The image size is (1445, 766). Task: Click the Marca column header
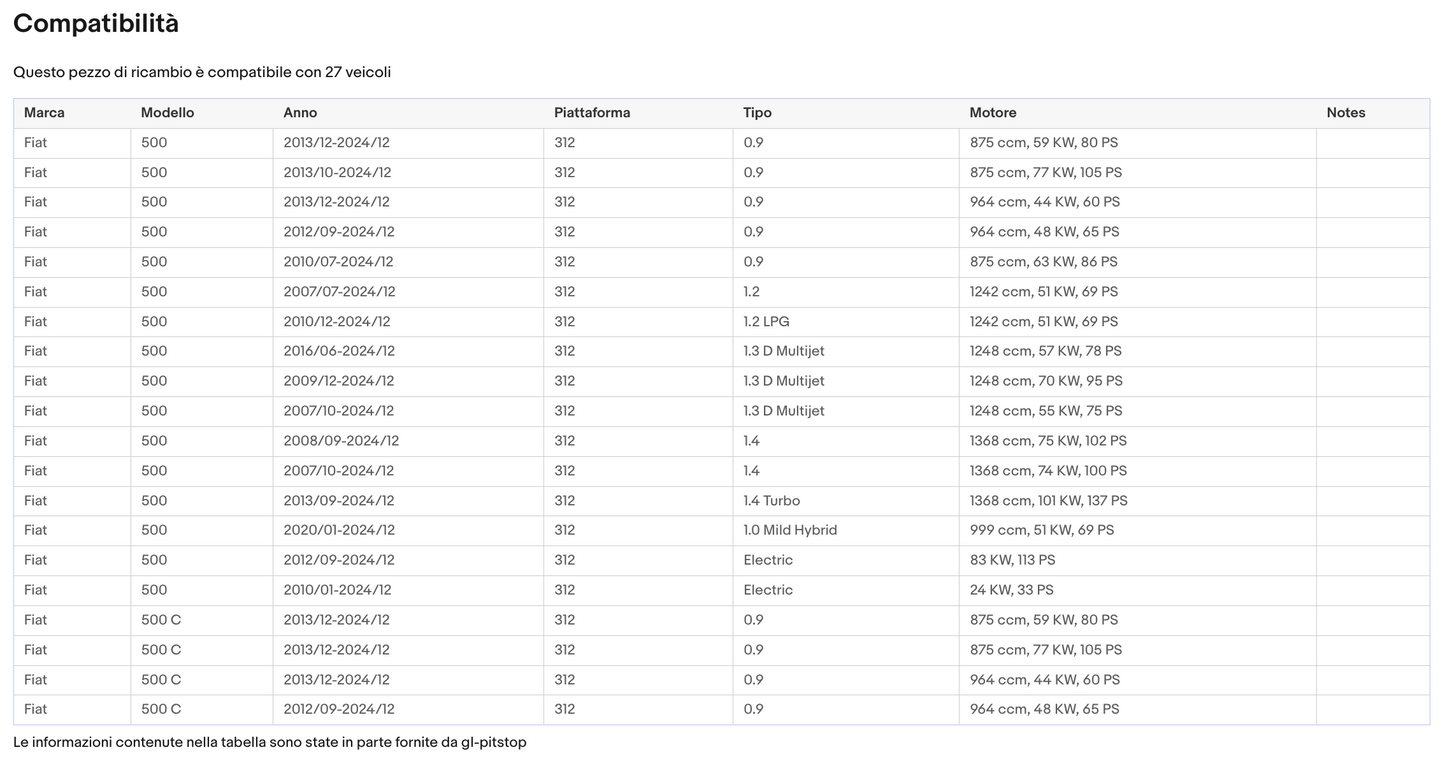pos(44,113)
